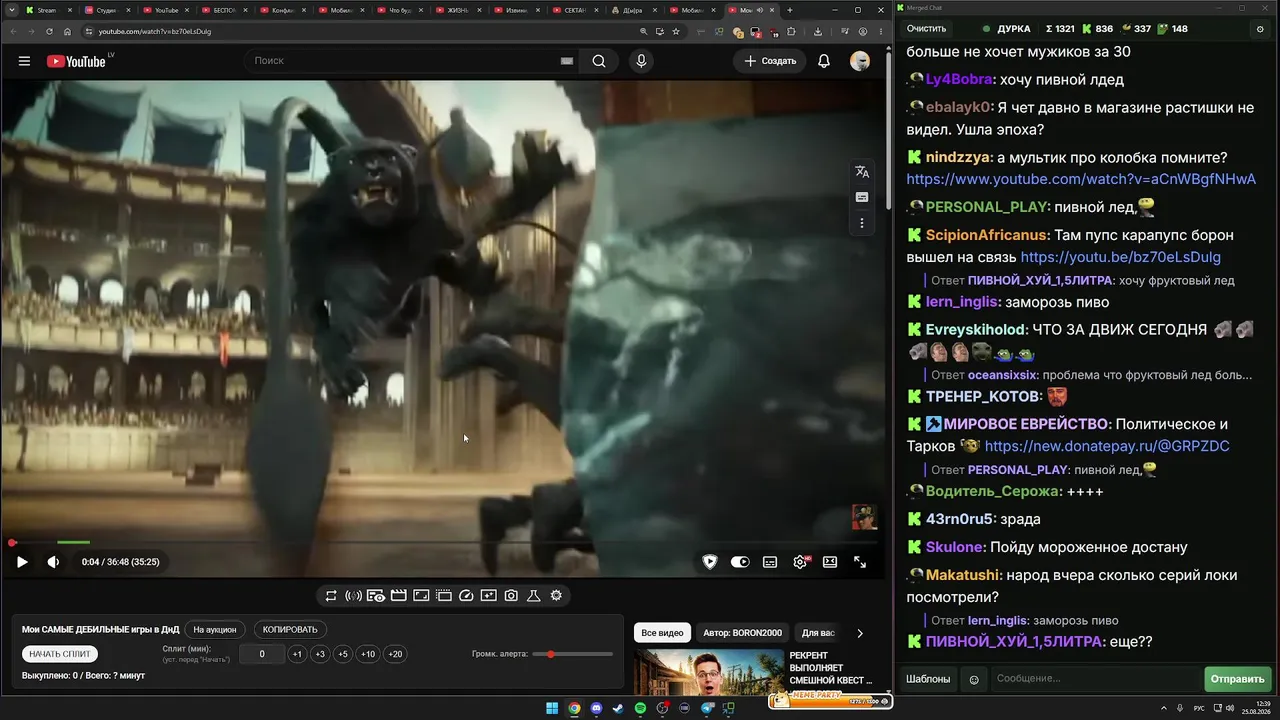Toggle the autoplay switch in player
The width and height of the screenshot is (1280, 720).
point(740,562)
